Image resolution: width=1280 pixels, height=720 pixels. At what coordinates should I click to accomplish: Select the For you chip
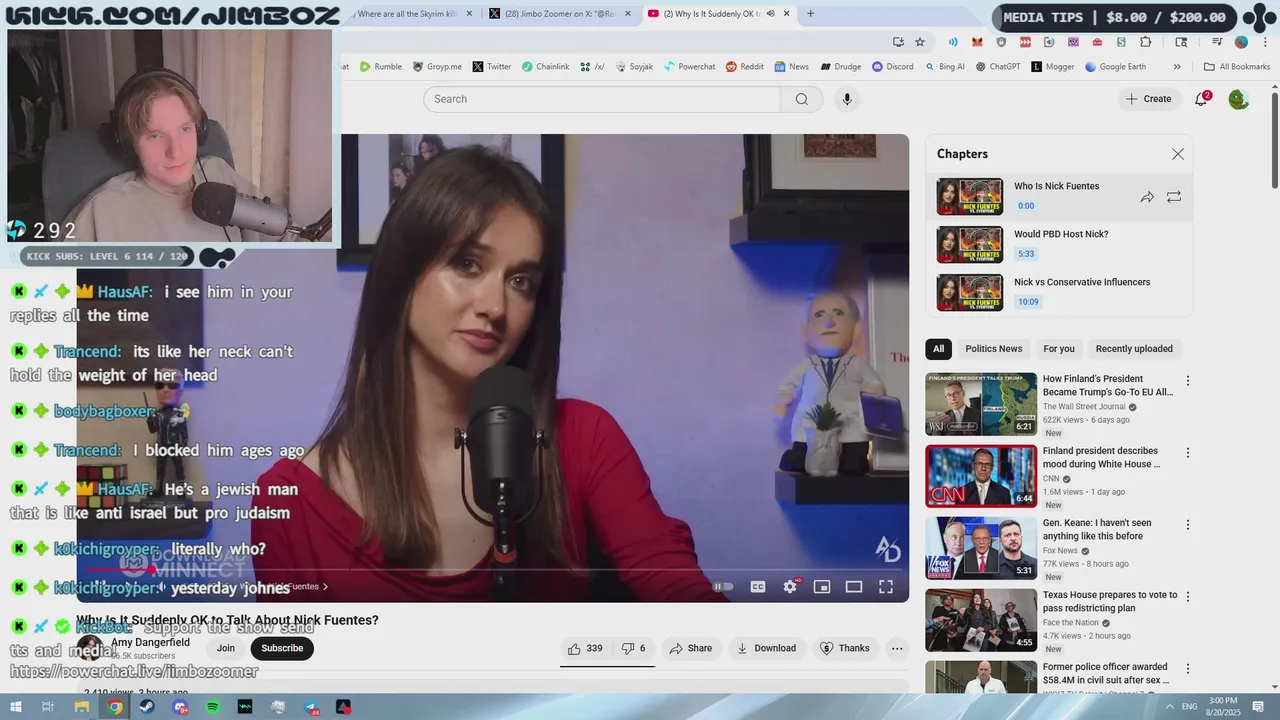[x=1059, y=349]
